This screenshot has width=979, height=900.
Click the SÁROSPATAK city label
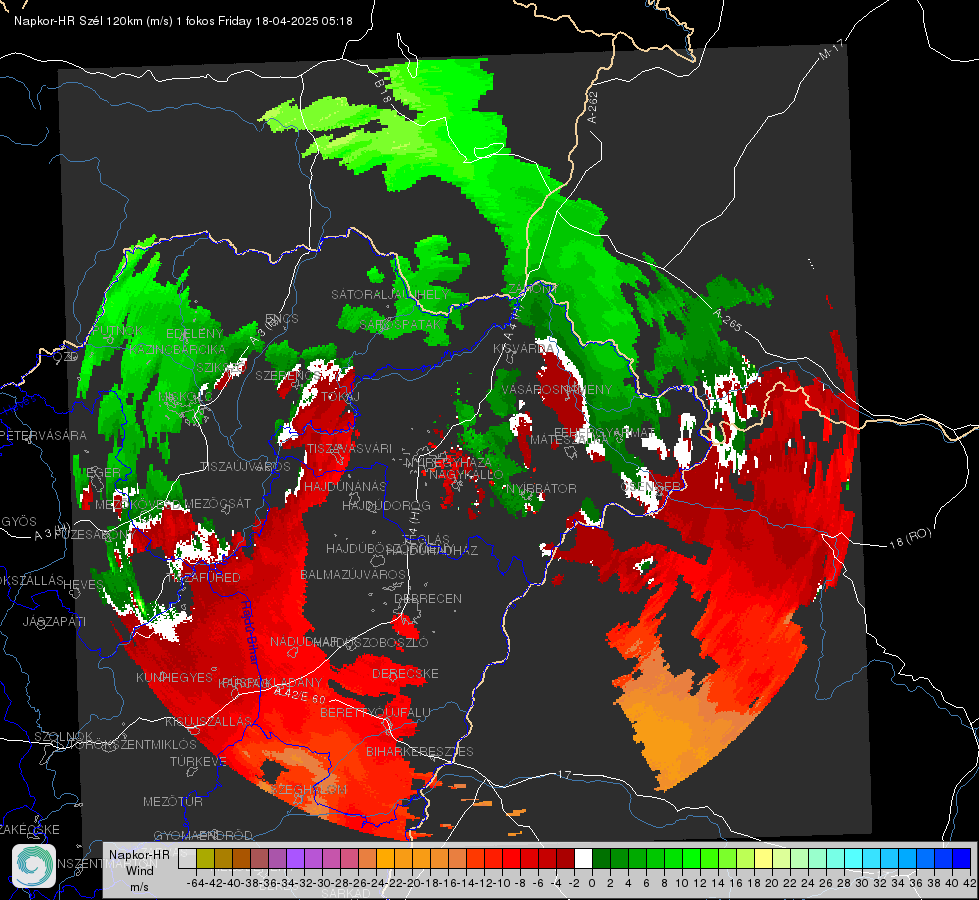(x=401, y=325)
